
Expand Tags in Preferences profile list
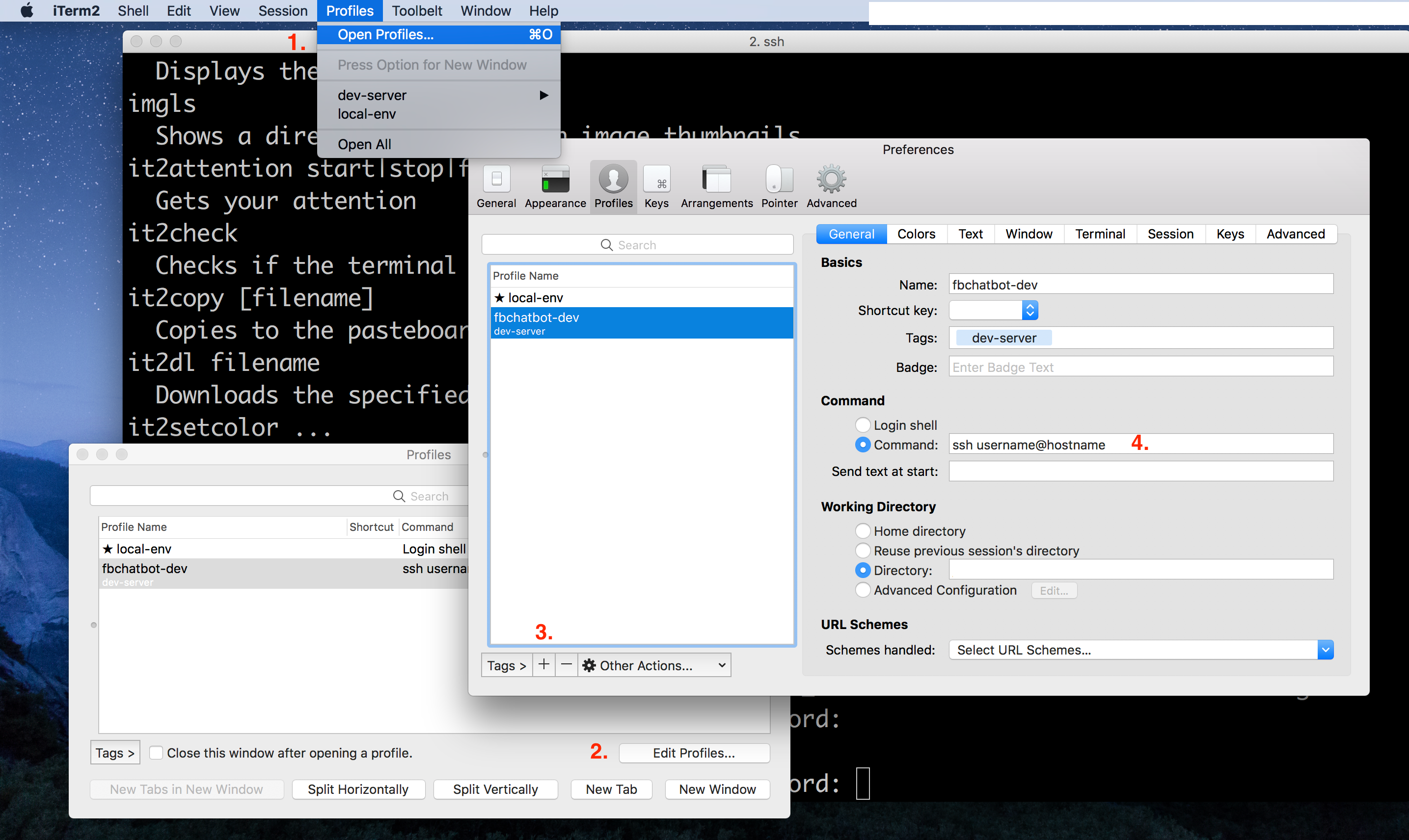[507, 665]
